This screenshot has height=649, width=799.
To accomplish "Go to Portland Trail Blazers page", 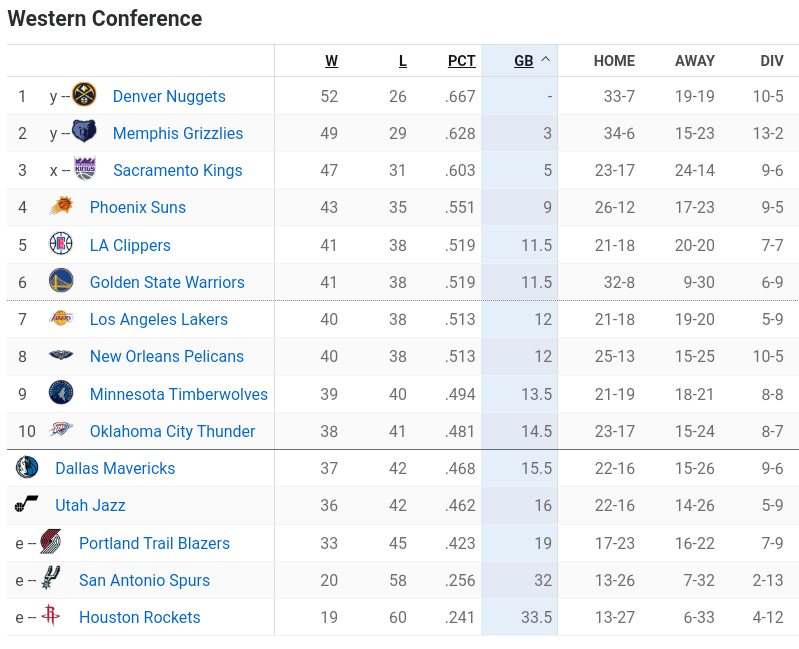I will pos(154,543).
